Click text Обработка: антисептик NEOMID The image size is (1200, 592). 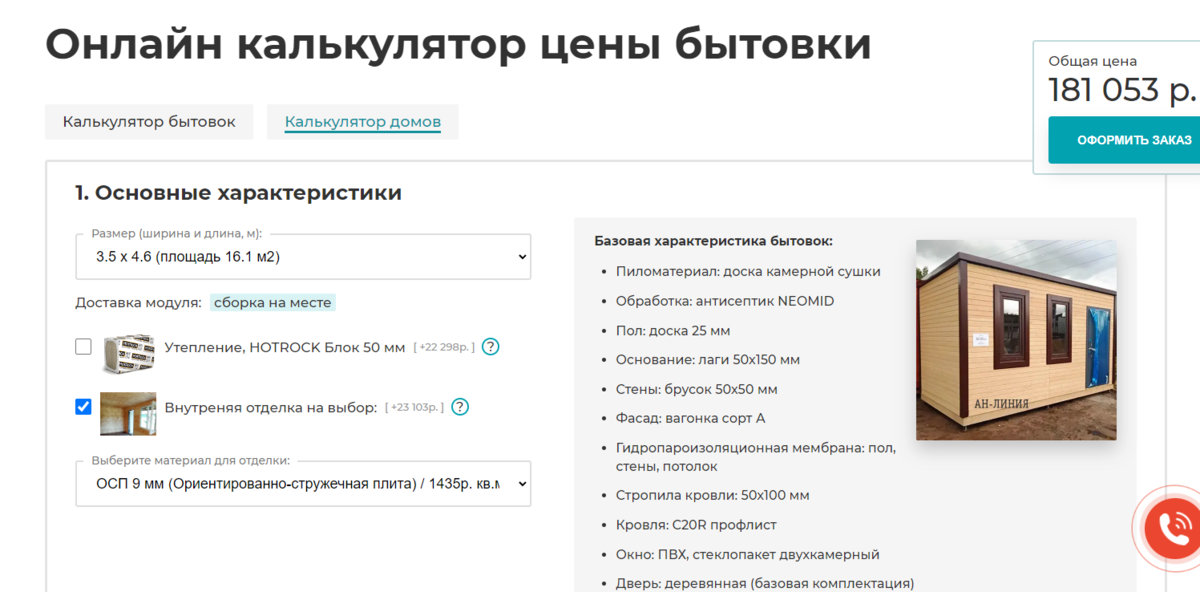(x=725, y=301)
